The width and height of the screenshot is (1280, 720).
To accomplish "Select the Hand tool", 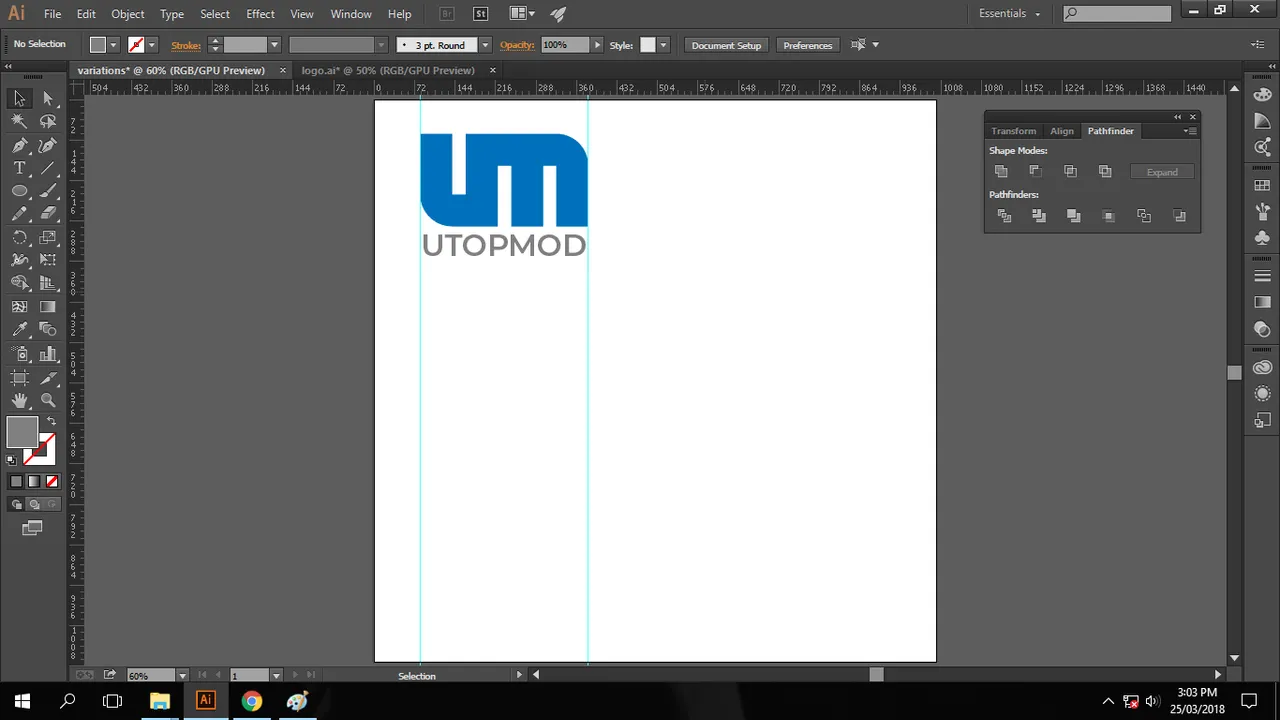I will click(x=19, y=400).
